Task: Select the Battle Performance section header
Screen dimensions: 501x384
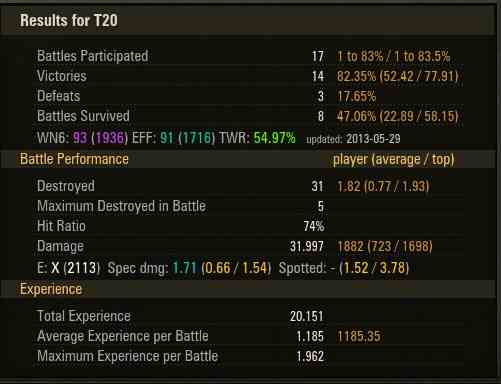Action: tap(248, 159)
